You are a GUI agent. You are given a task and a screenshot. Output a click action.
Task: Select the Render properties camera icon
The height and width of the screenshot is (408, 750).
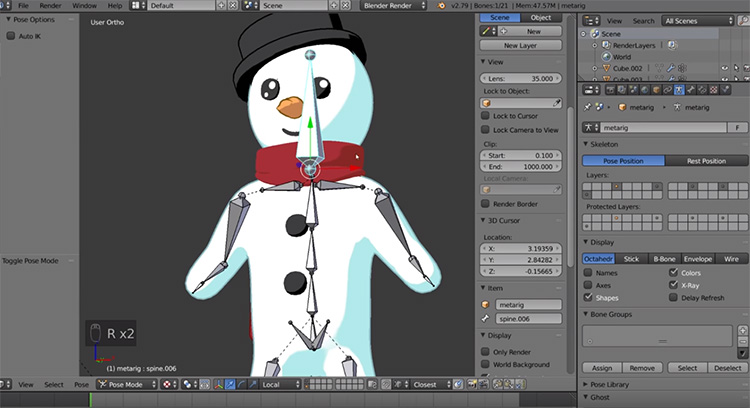point(610,90)
